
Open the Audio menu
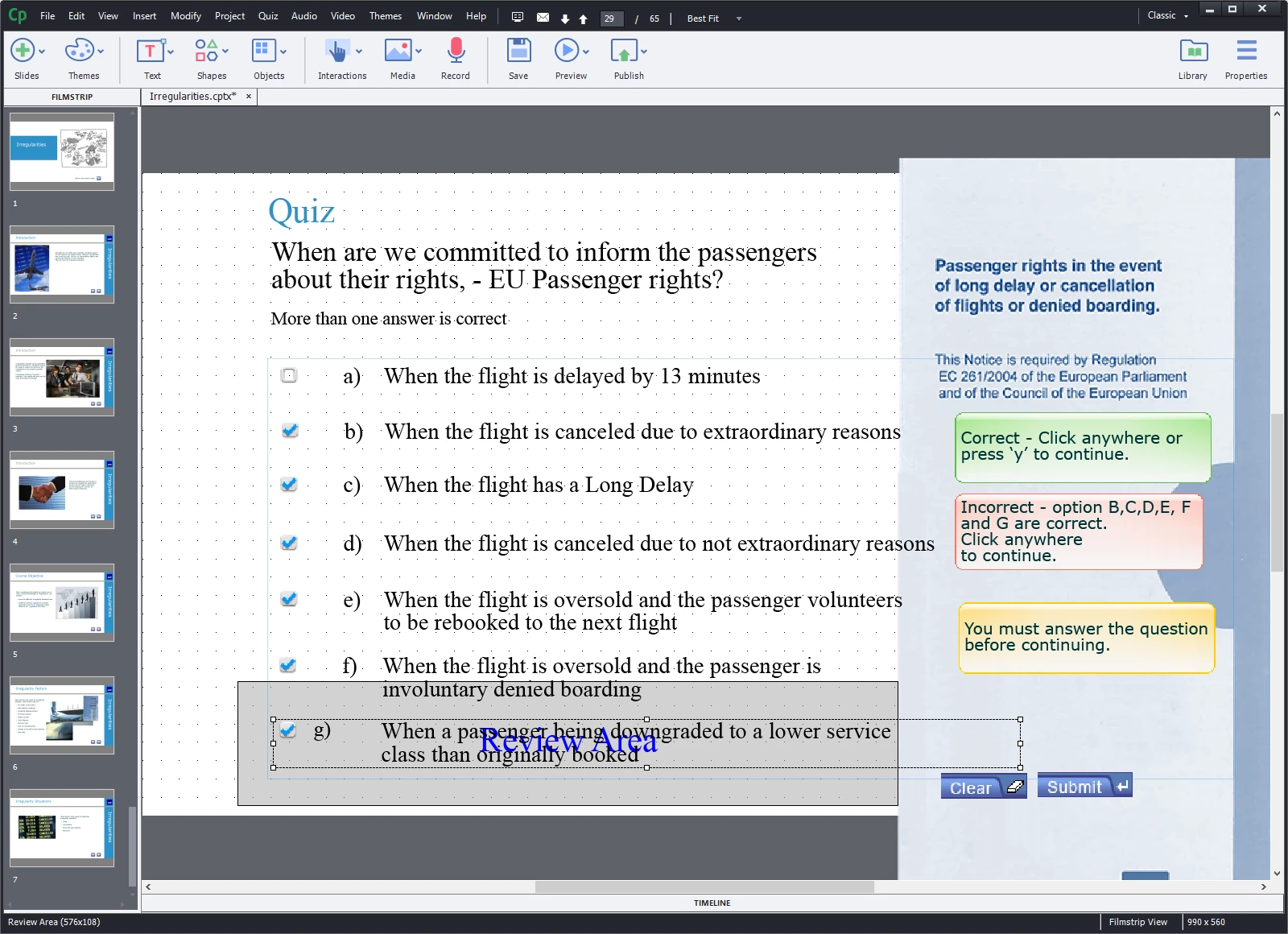[304, 16]
